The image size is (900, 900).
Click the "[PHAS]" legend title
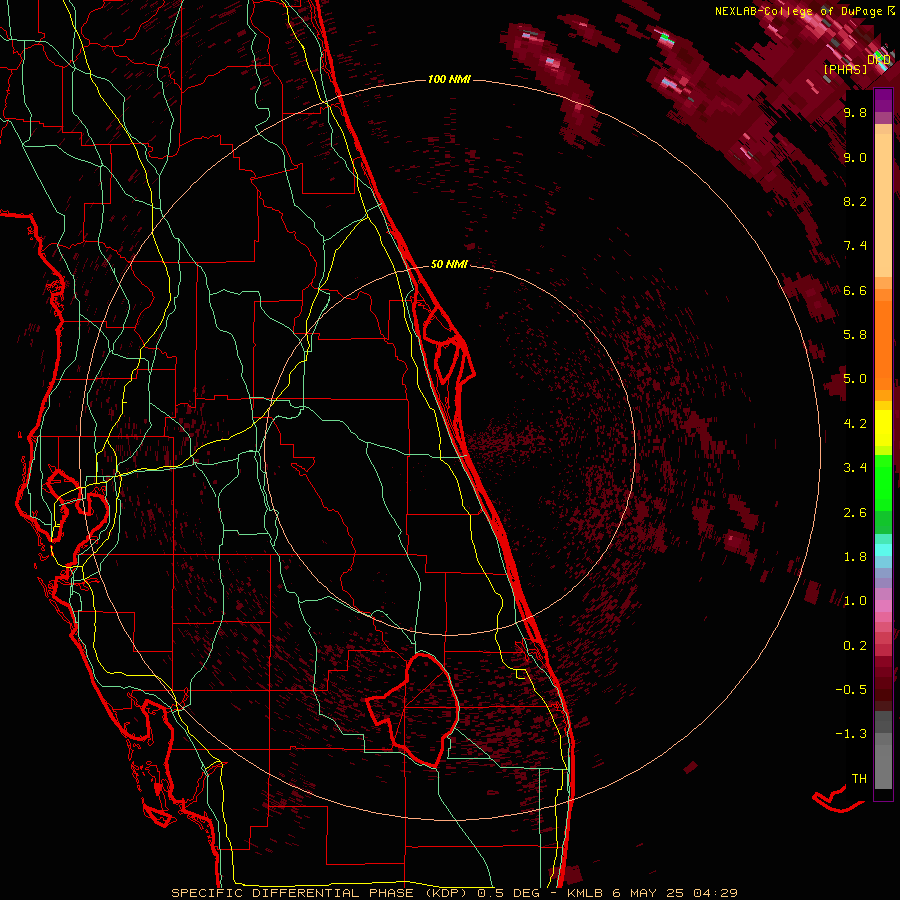point(845,69)
